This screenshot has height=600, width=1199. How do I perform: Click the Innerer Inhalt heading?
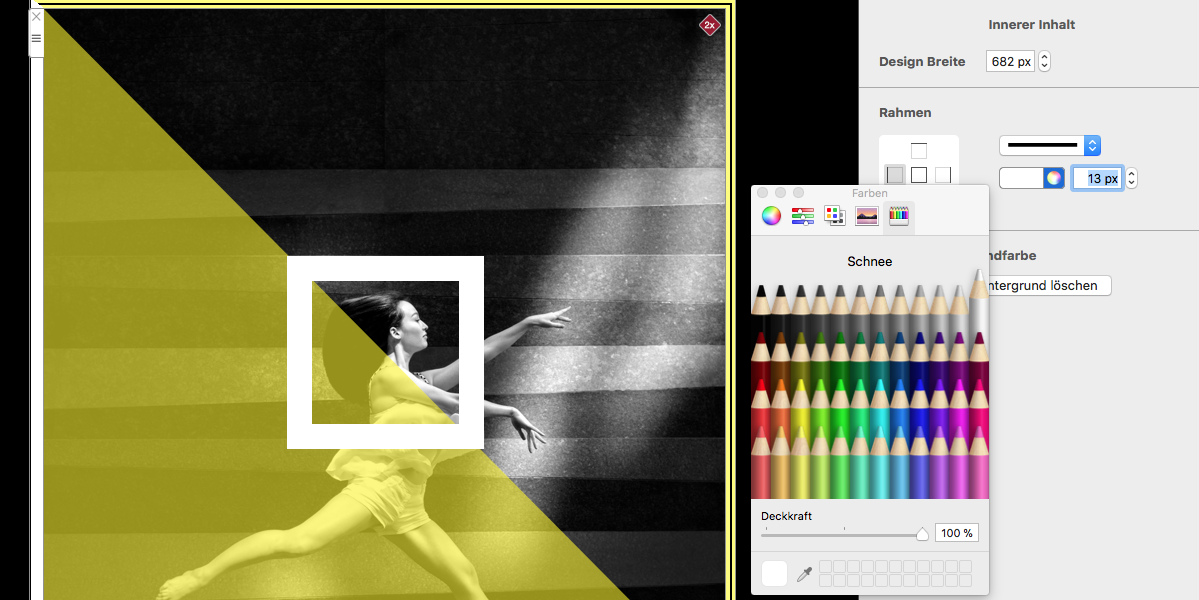[x=1032, y=24]
